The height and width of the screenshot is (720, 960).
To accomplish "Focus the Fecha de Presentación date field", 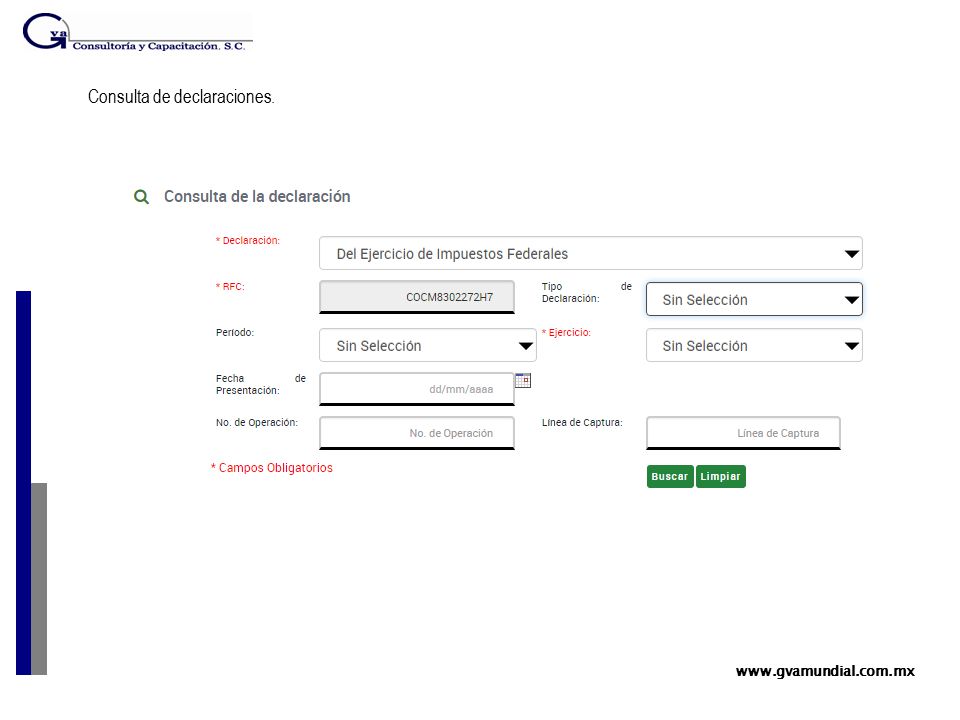I will [x=417, y=389].
